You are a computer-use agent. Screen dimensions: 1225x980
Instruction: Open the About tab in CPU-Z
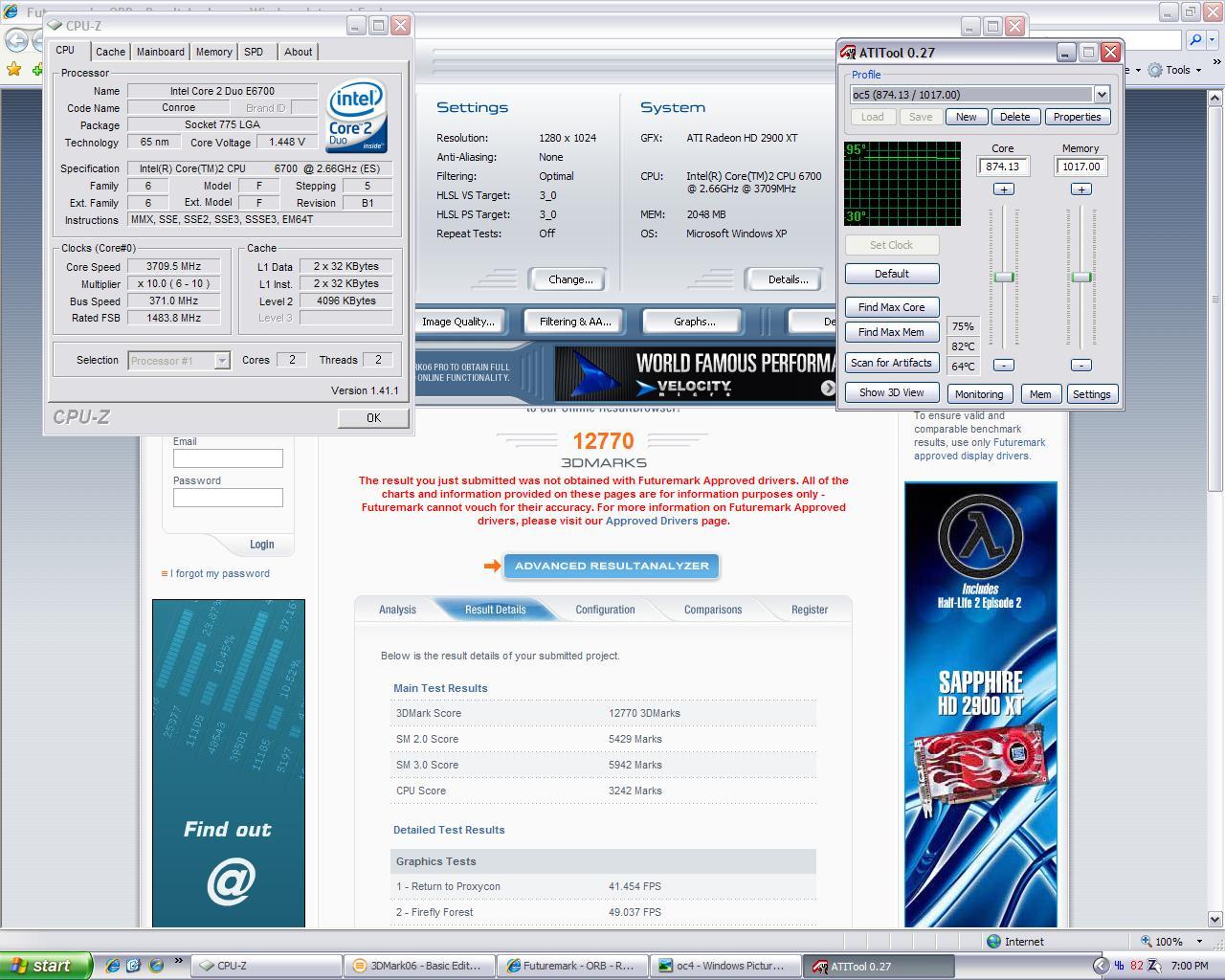298,52
